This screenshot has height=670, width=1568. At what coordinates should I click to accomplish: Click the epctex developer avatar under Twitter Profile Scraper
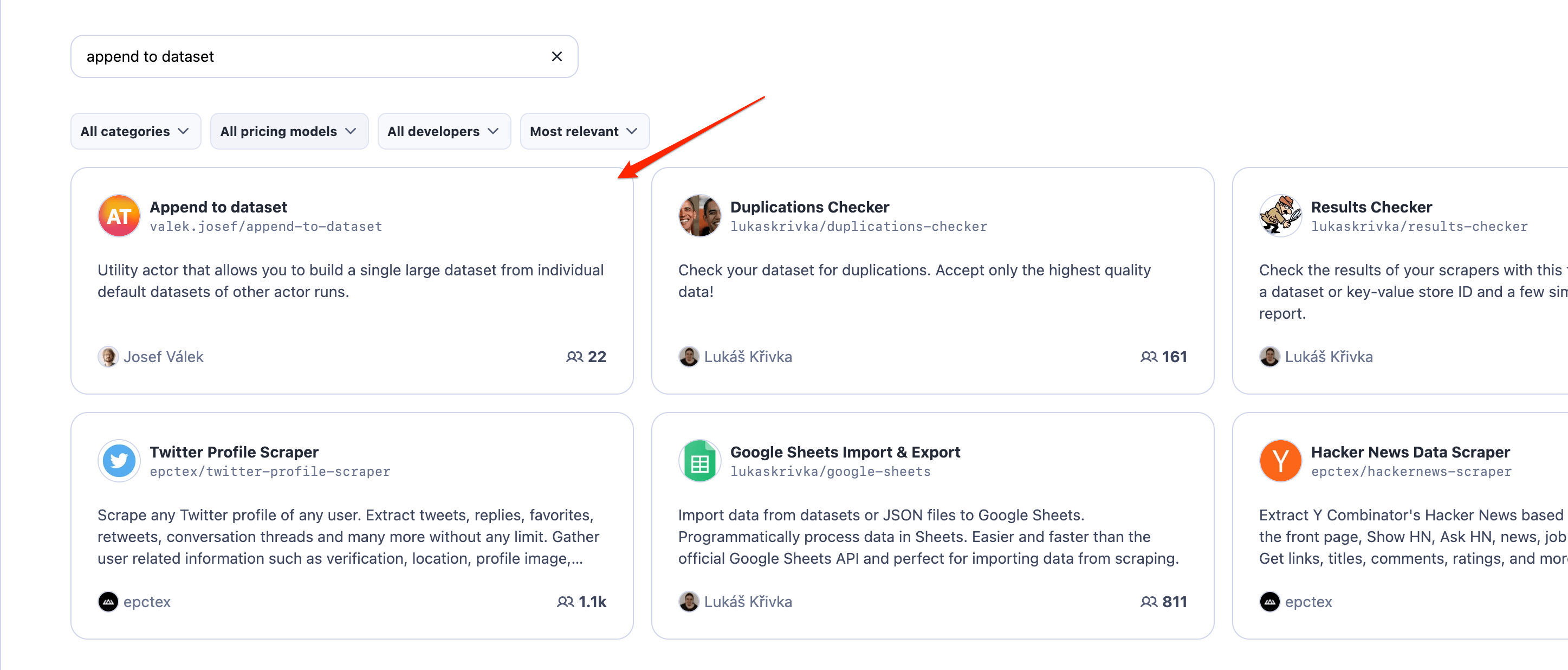click(x=107, y=601)
